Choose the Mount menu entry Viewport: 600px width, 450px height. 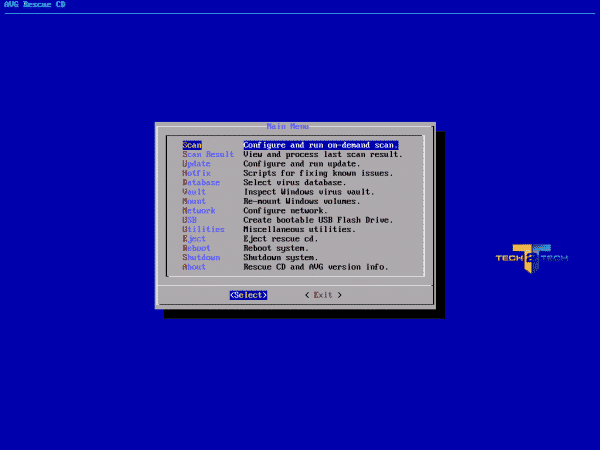pyautogui.click(x=194, y=201)
